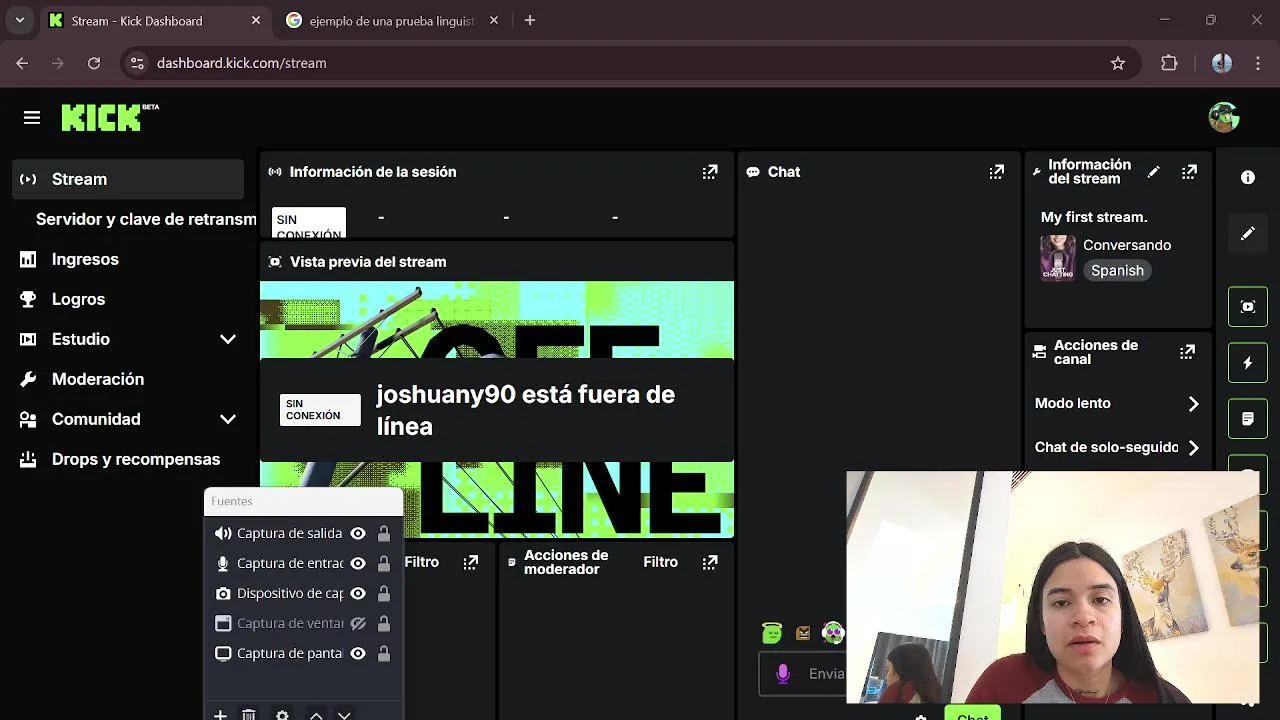
Task: Pop out the panel left of Acciones de moderador
Action: 471,562
